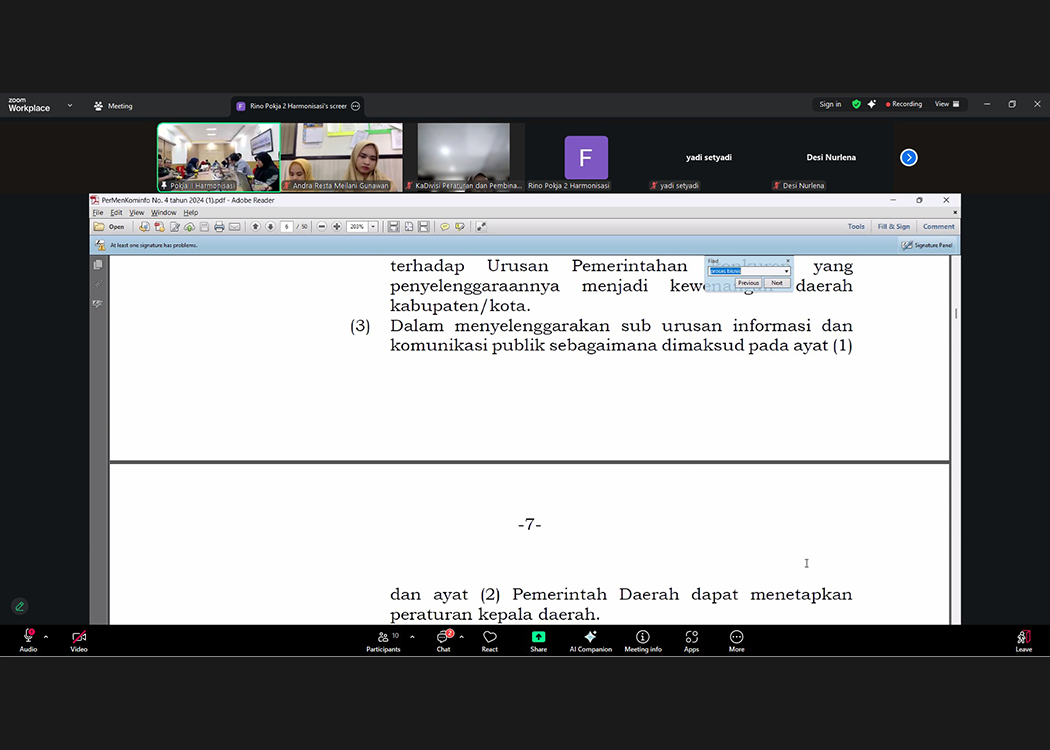Expand the Find box dropdown arrow
The width and height of the screenshot is (1050, 750).
786,271
